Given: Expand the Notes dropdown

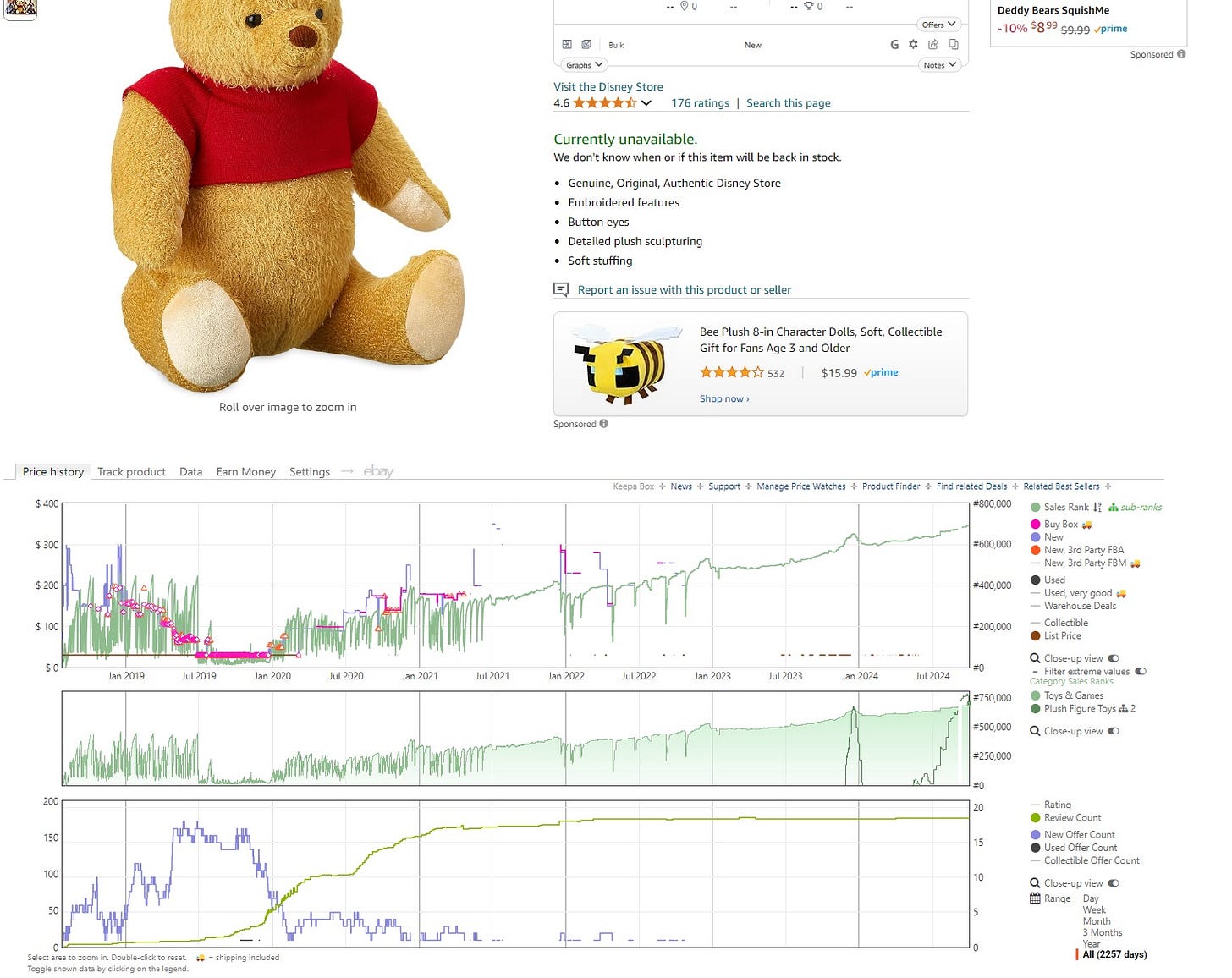Looking at the screenshot, I should [x=940, y=65].
